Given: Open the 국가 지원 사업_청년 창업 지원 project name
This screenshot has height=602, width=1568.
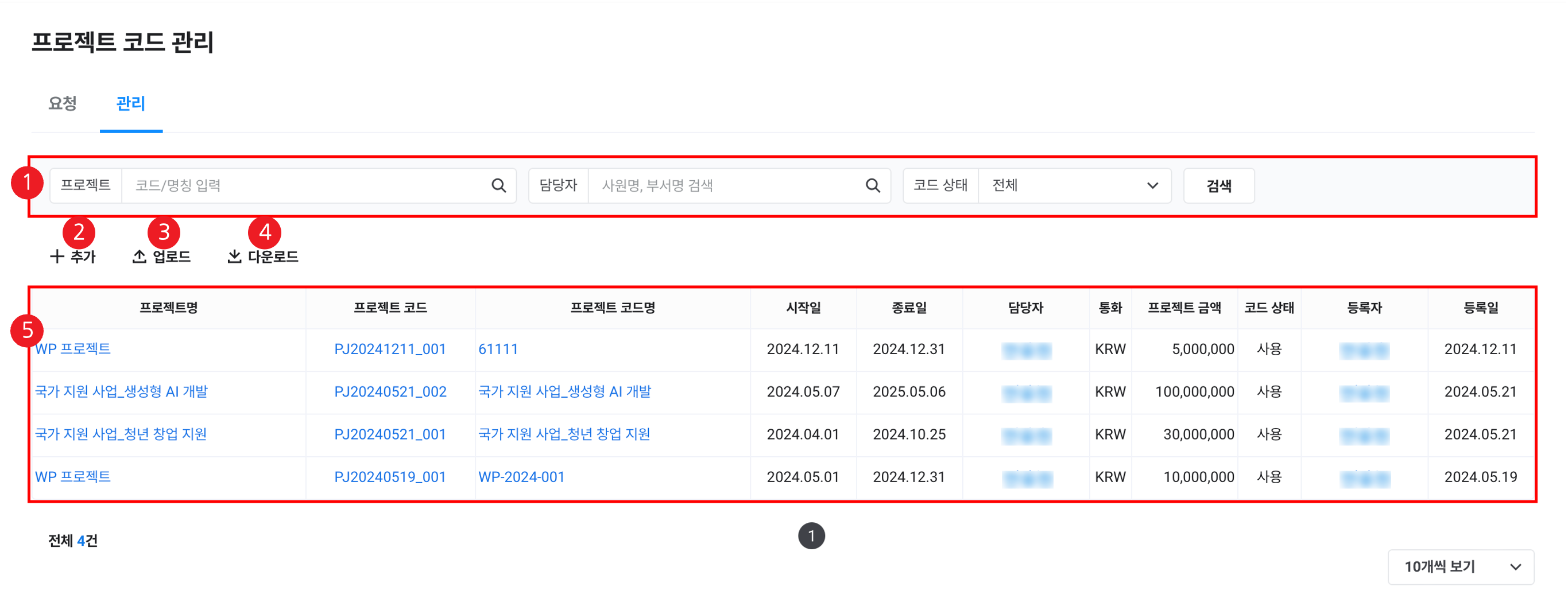Looking at the screenshot, I should [121, 434].
